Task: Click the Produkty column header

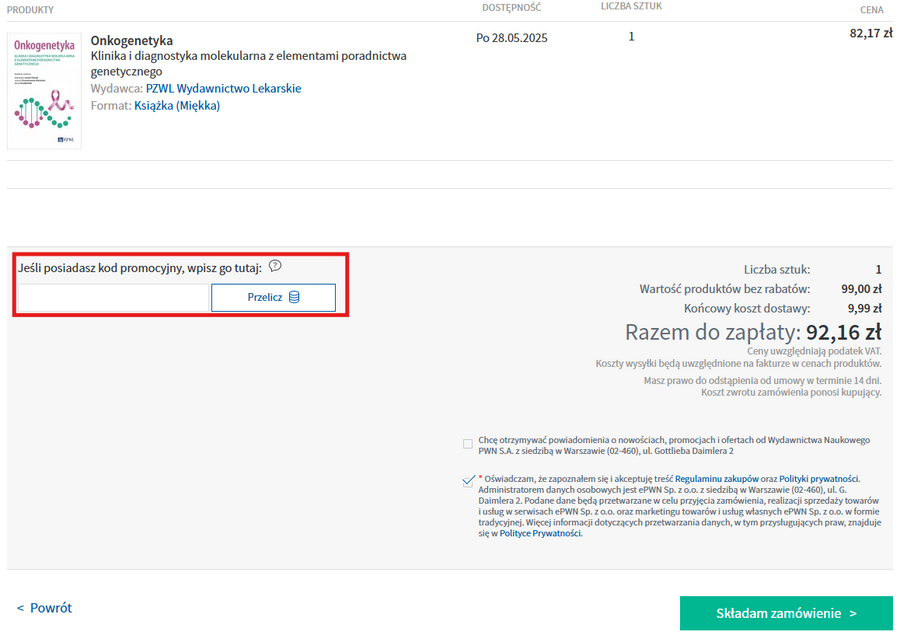Action: (x=30, y=10)
